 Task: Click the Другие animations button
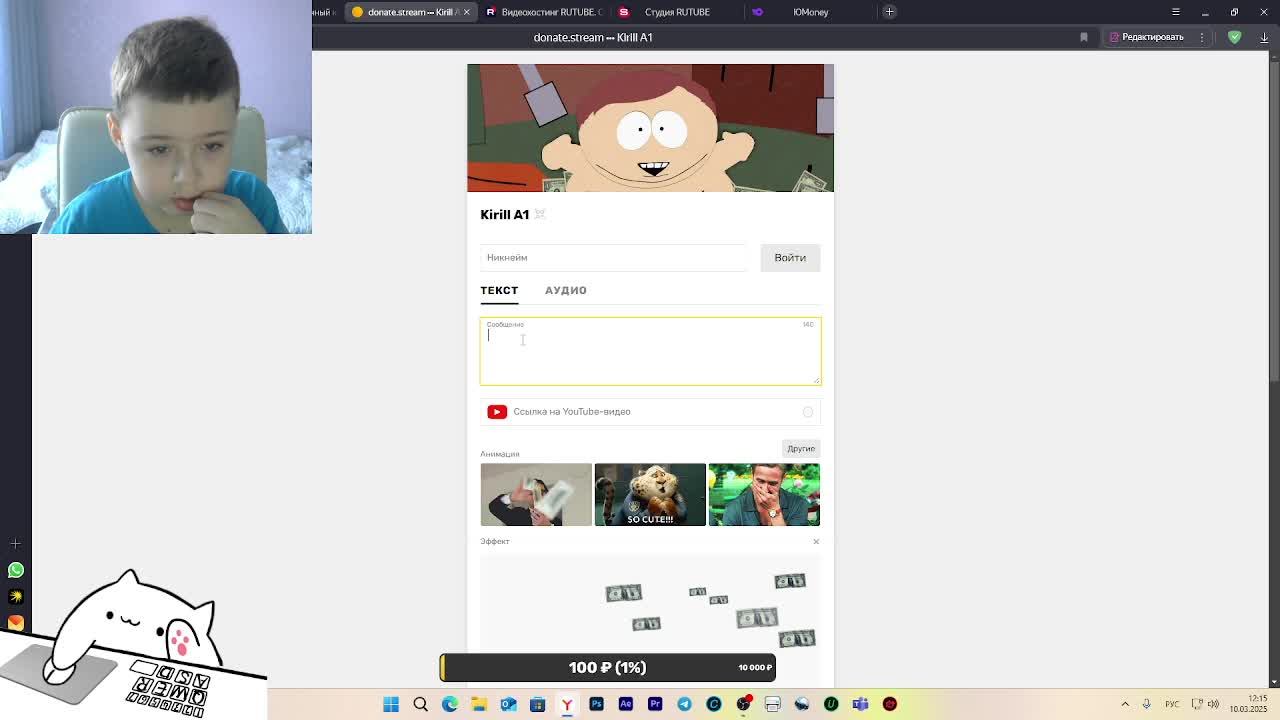coord(801,449)
